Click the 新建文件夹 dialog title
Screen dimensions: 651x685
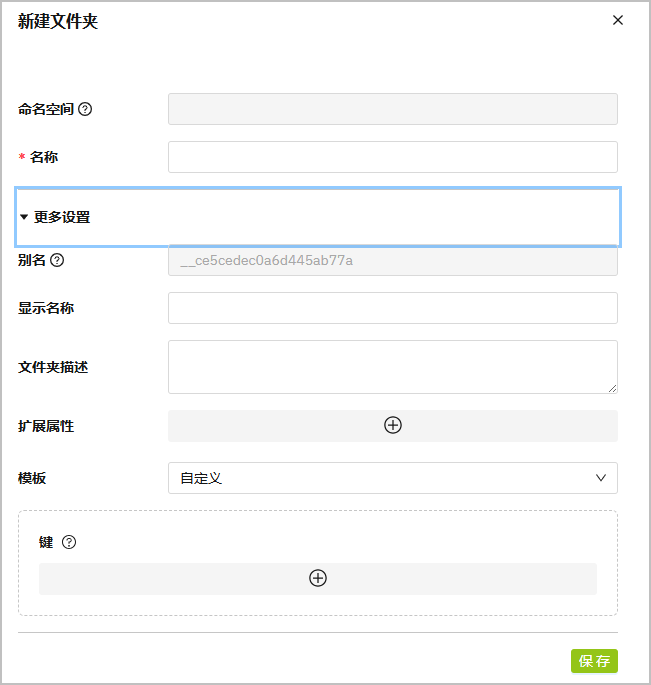(58, 22)
